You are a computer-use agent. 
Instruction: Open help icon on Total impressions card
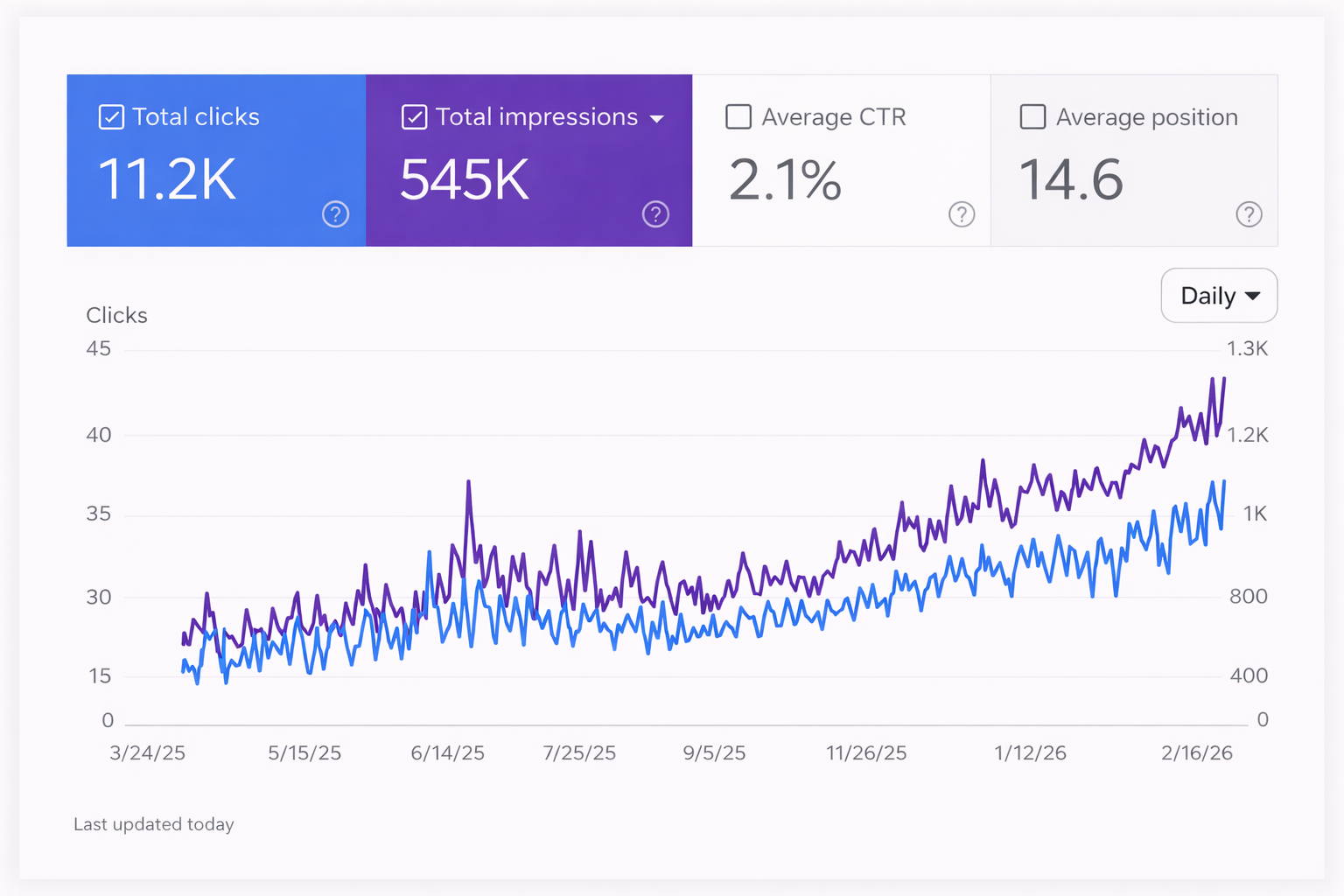[655, 214]
